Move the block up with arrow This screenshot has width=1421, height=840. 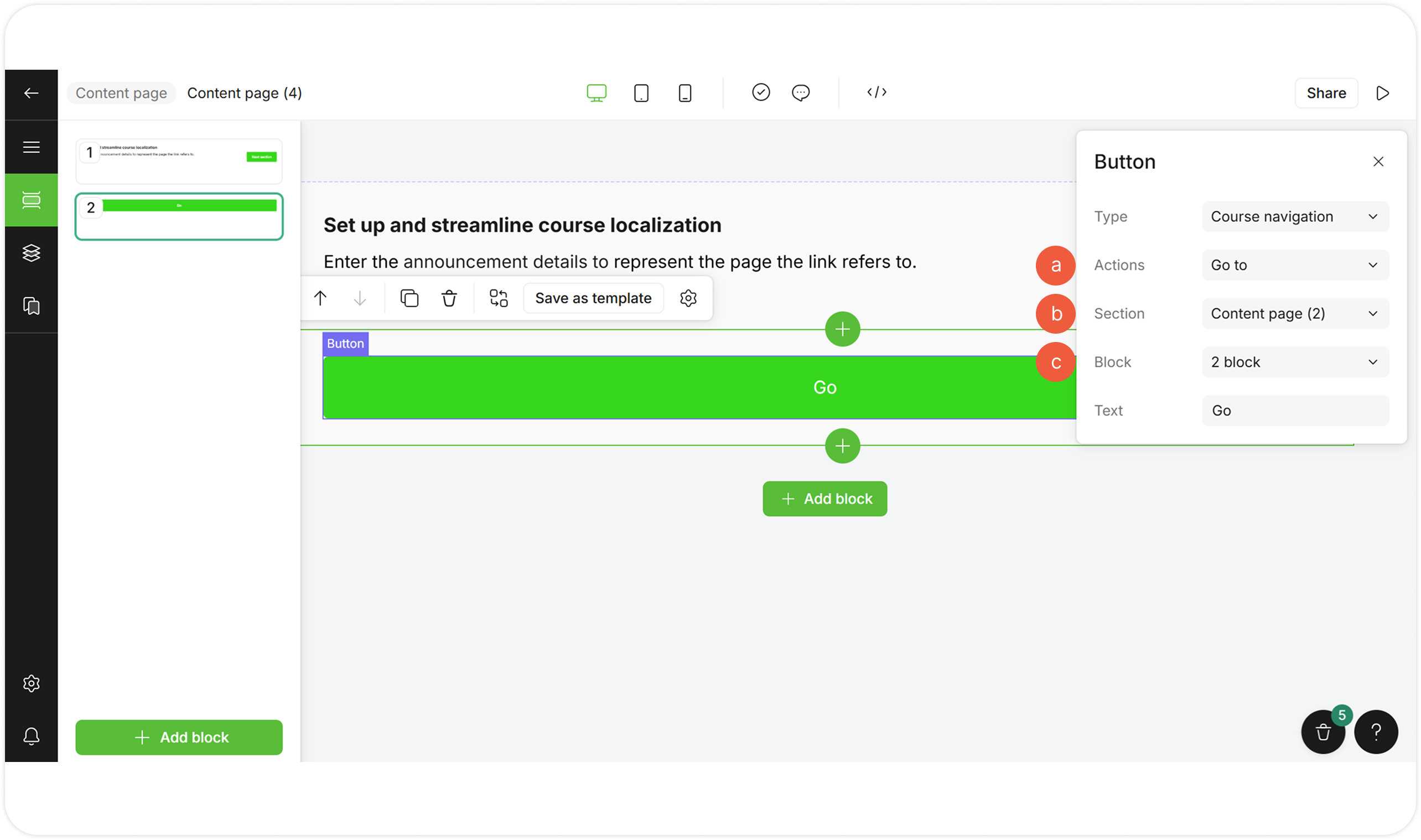click(x=320, y=298)
